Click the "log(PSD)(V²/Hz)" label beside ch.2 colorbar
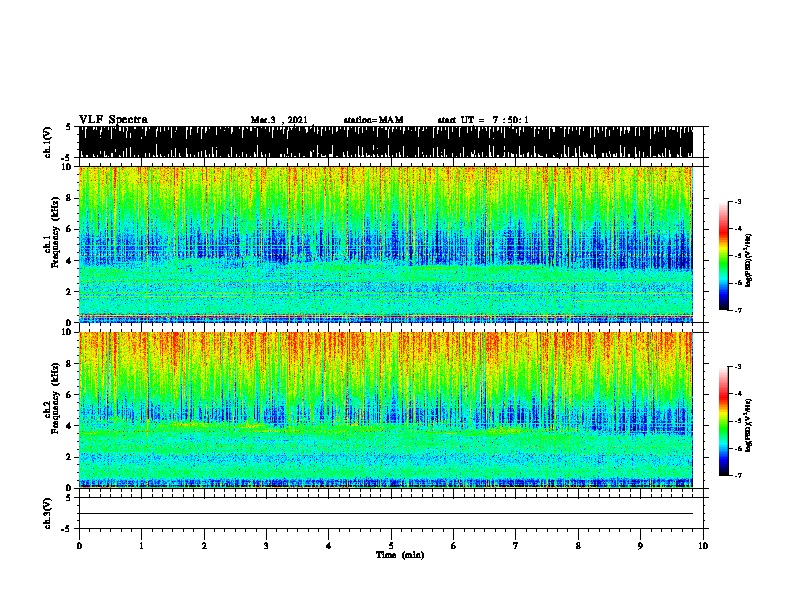This screenshot has height=612, width=792. 749,425
